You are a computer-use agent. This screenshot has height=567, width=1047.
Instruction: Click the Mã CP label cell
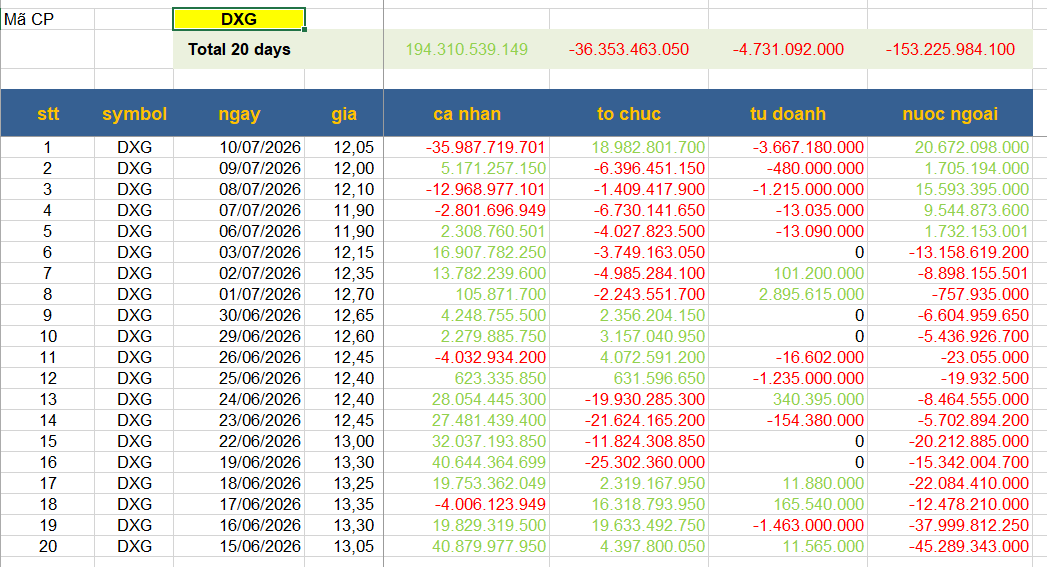[x=47, y=19]
